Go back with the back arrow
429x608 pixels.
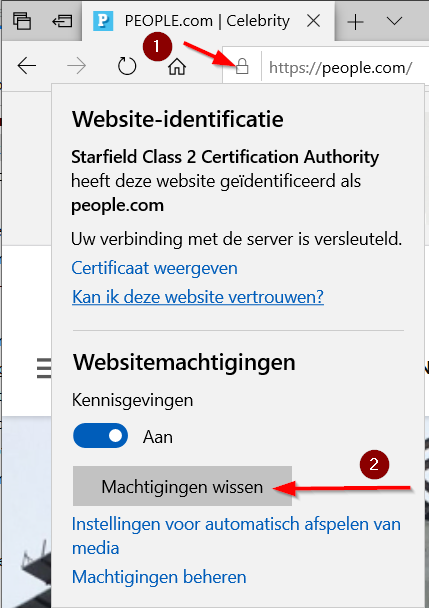[x=27, y=66]
